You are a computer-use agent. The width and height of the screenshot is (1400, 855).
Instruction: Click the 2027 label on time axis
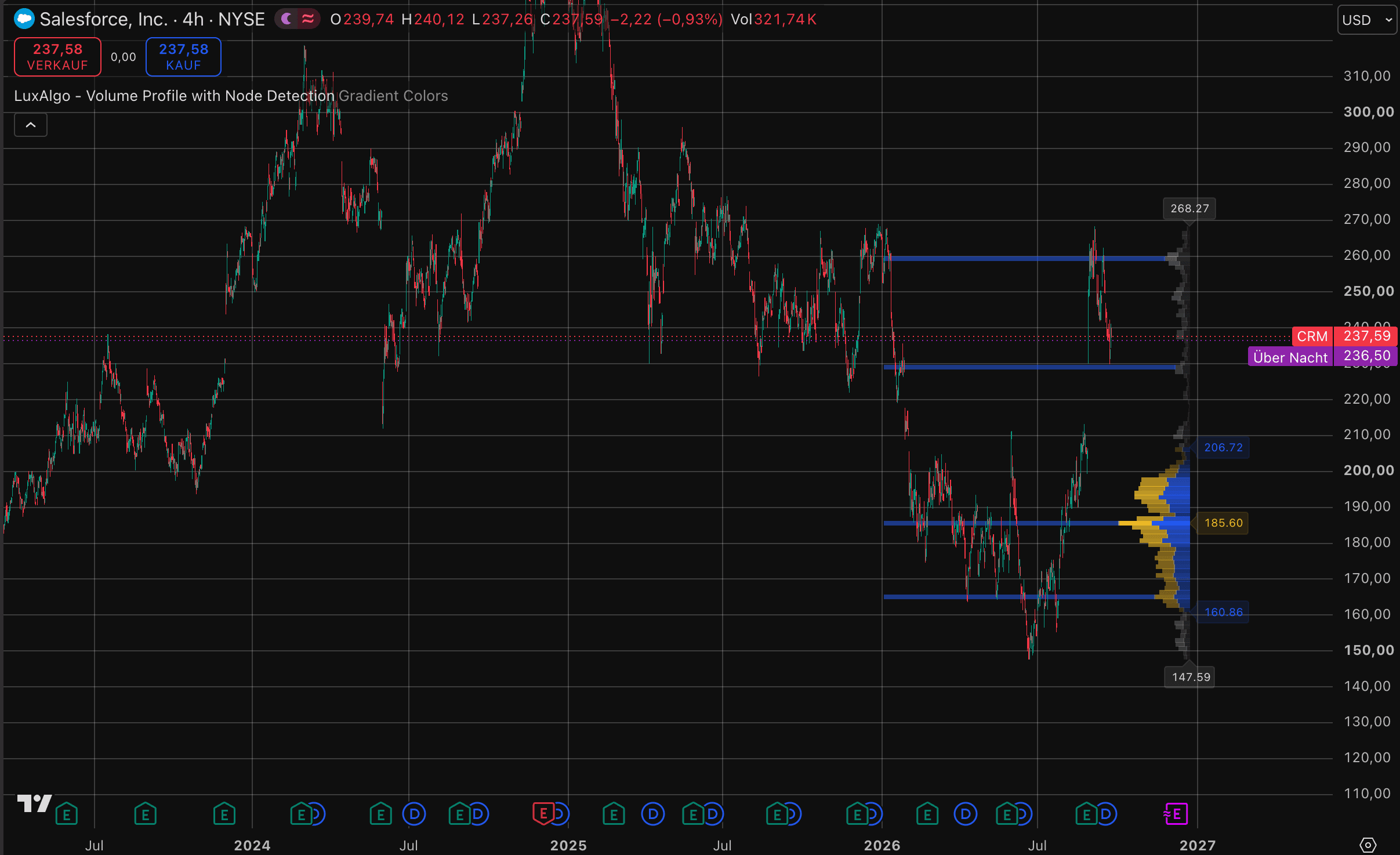[1198, 845]
